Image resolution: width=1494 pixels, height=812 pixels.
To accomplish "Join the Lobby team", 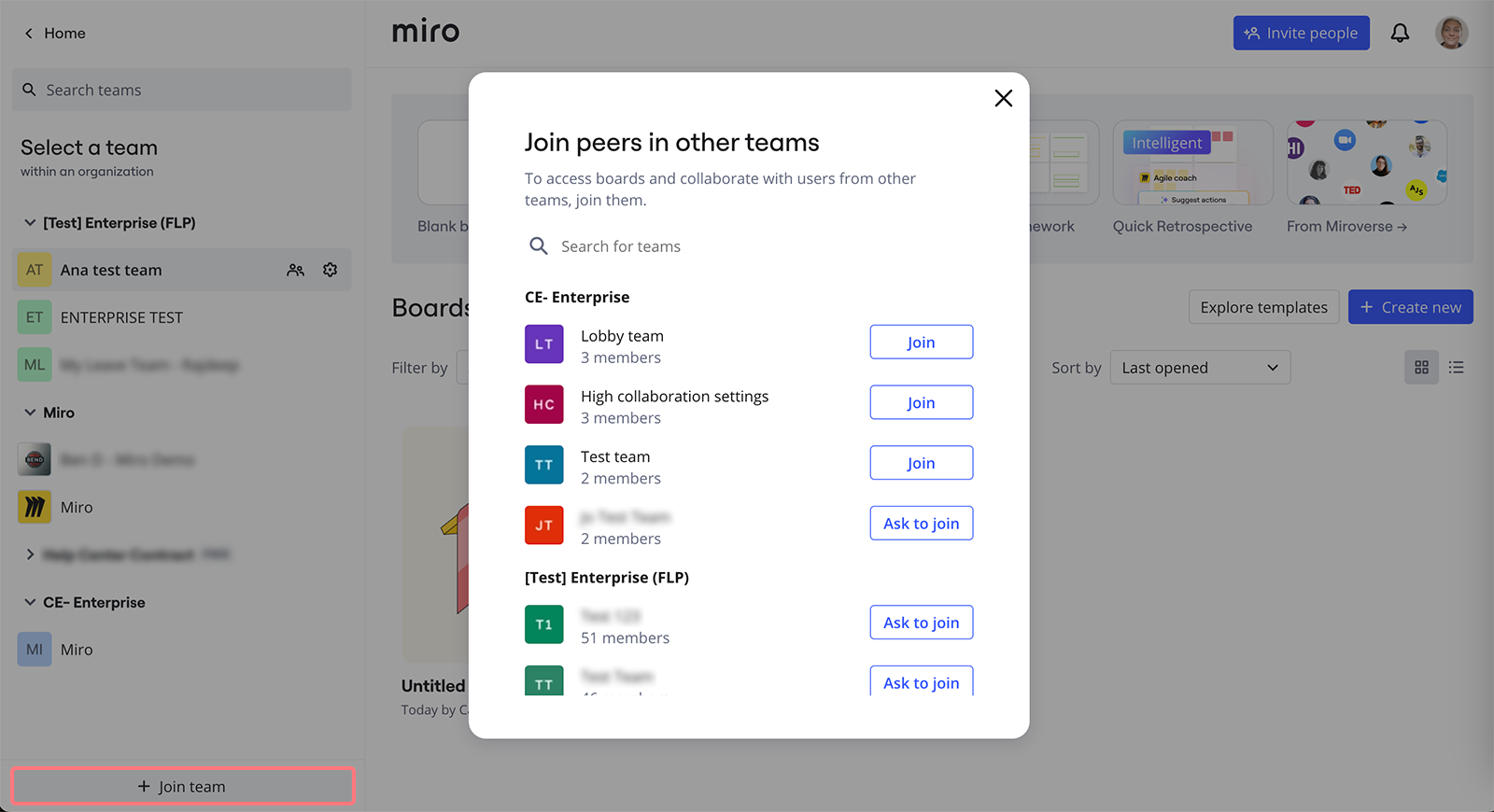I will [921, 343].
